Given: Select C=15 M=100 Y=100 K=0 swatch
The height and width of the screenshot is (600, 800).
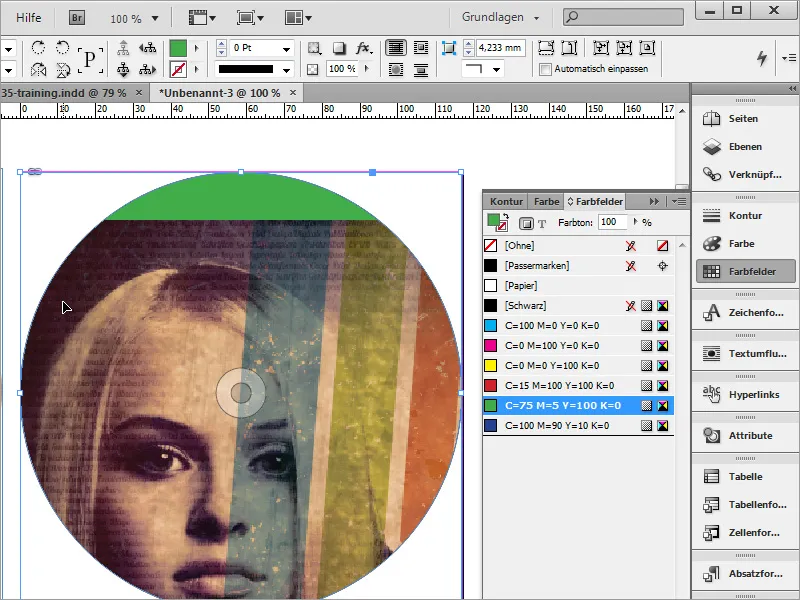Looking at the screenshot, I should (x=578, y=385).
